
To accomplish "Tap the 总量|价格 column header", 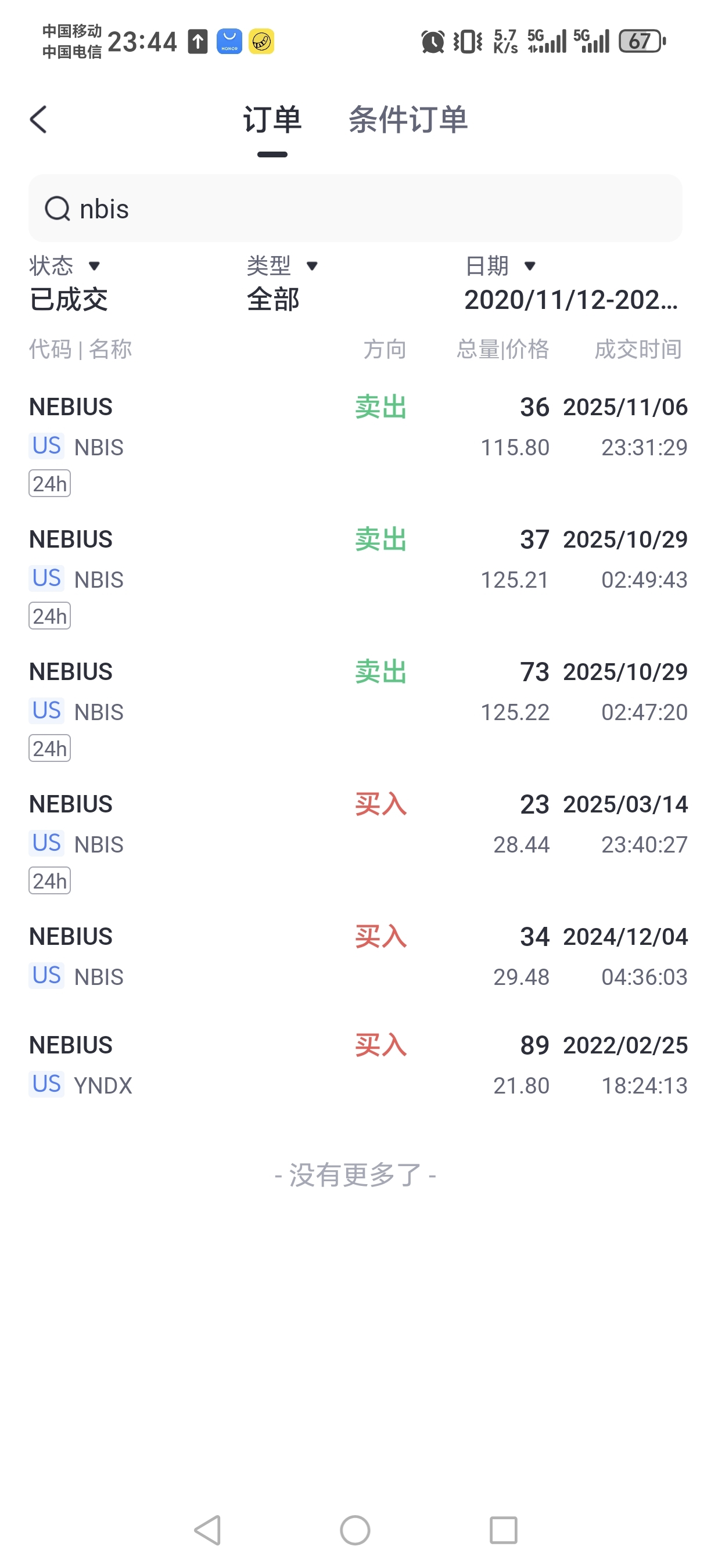I will 503,350.
